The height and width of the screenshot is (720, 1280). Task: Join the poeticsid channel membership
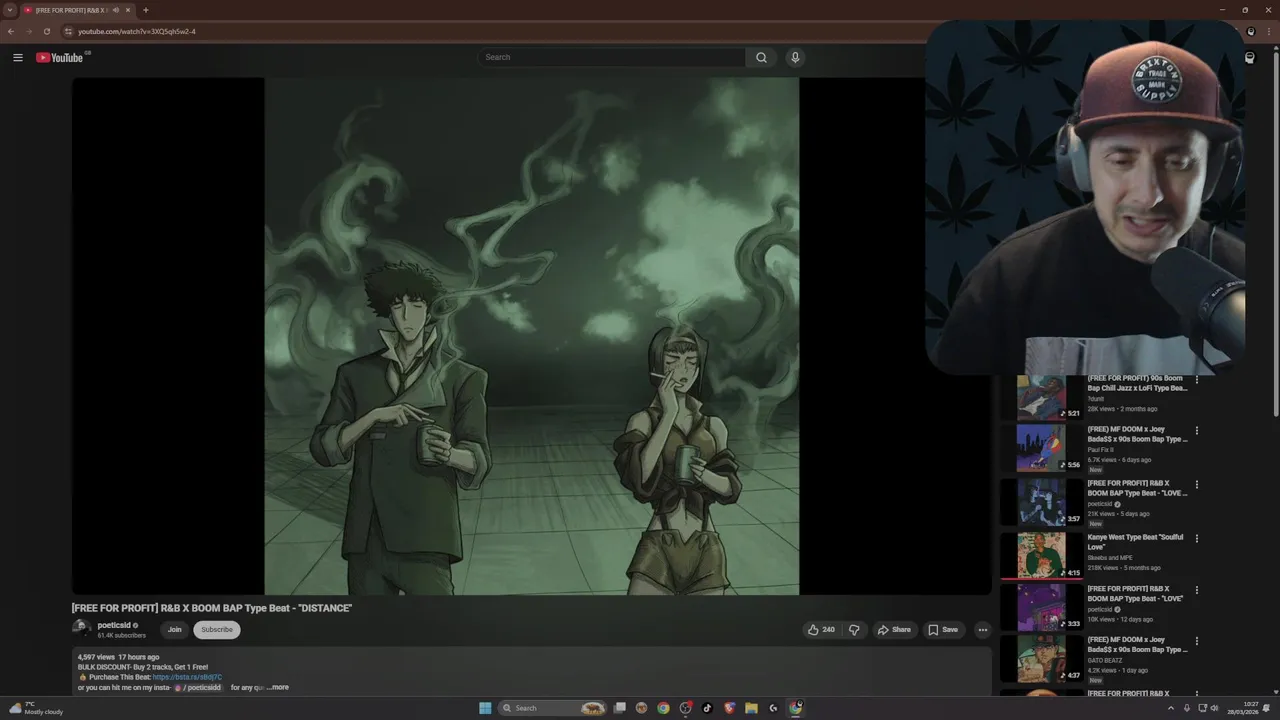tap(174, 630)
